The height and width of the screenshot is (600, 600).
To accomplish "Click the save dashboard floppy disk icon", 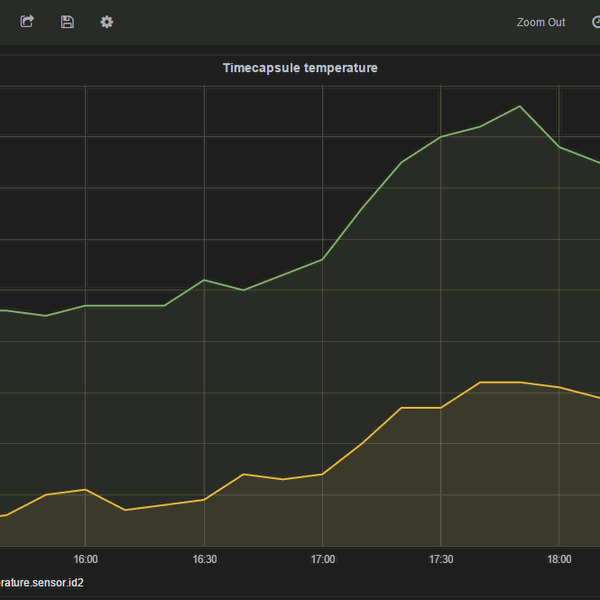I will [67, 21].
